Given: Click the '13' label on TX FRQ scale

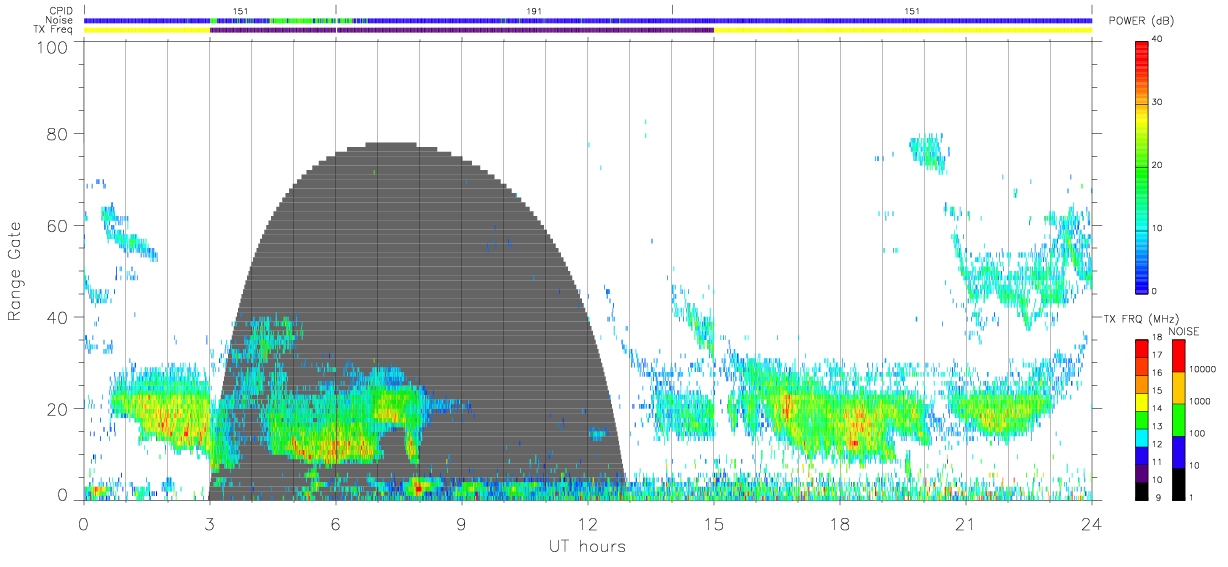Looking at the screenshot, I should (x=1158, y=426).
